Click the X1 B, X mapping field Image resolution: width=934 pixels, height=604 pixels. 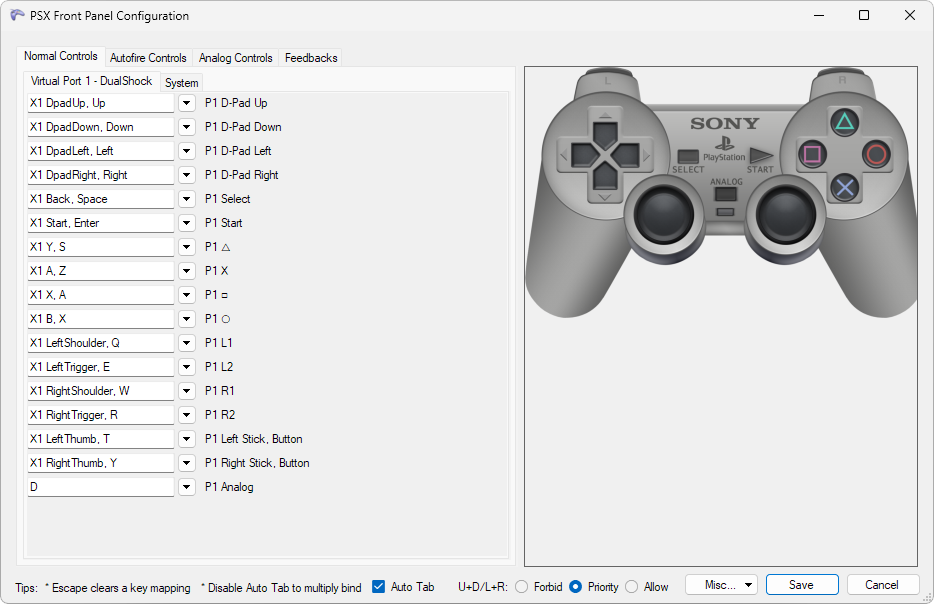tap(101, 319)
